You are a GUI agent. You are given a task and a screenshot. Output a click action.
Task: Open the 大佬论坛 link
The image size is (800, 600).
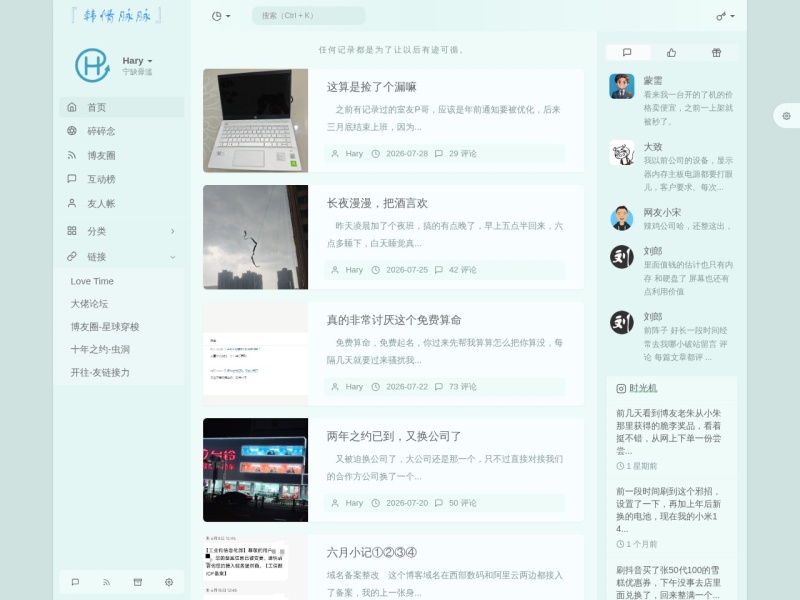point(89,304)
